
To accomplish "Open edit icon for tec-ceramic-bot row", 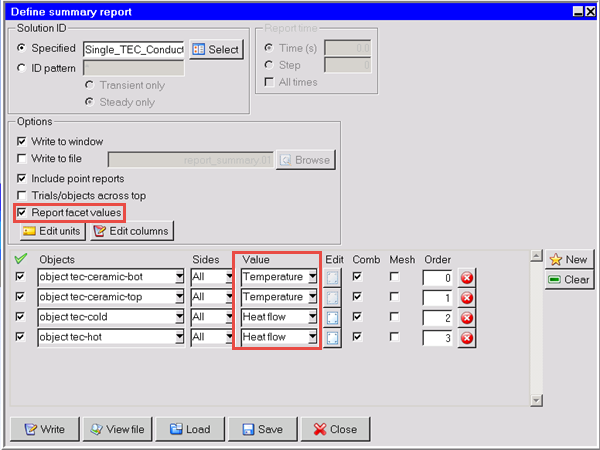I will tap(332, 277).
